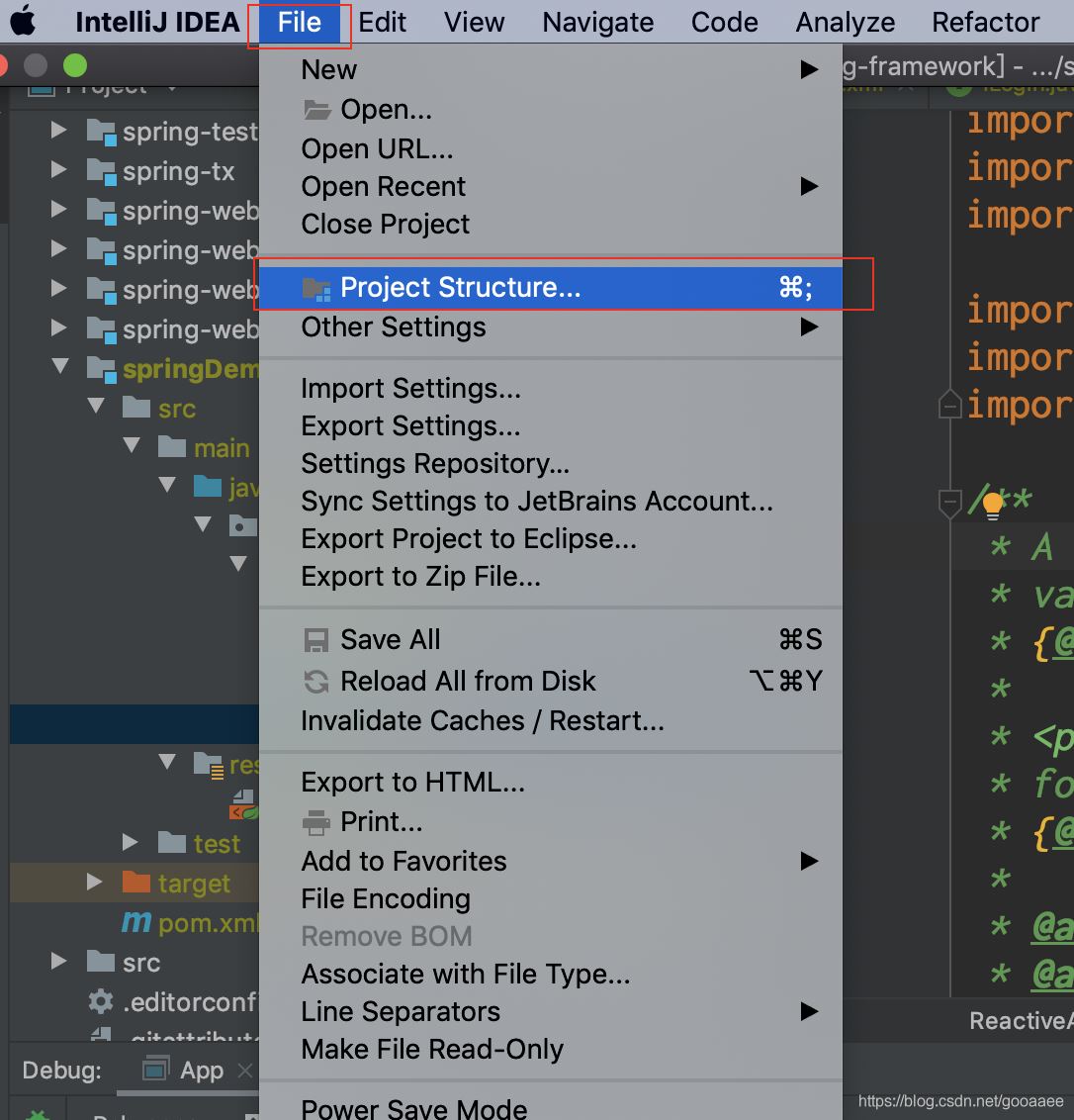
Task: Click the Project Structure folder icon
Action: (x=316, y=288)
